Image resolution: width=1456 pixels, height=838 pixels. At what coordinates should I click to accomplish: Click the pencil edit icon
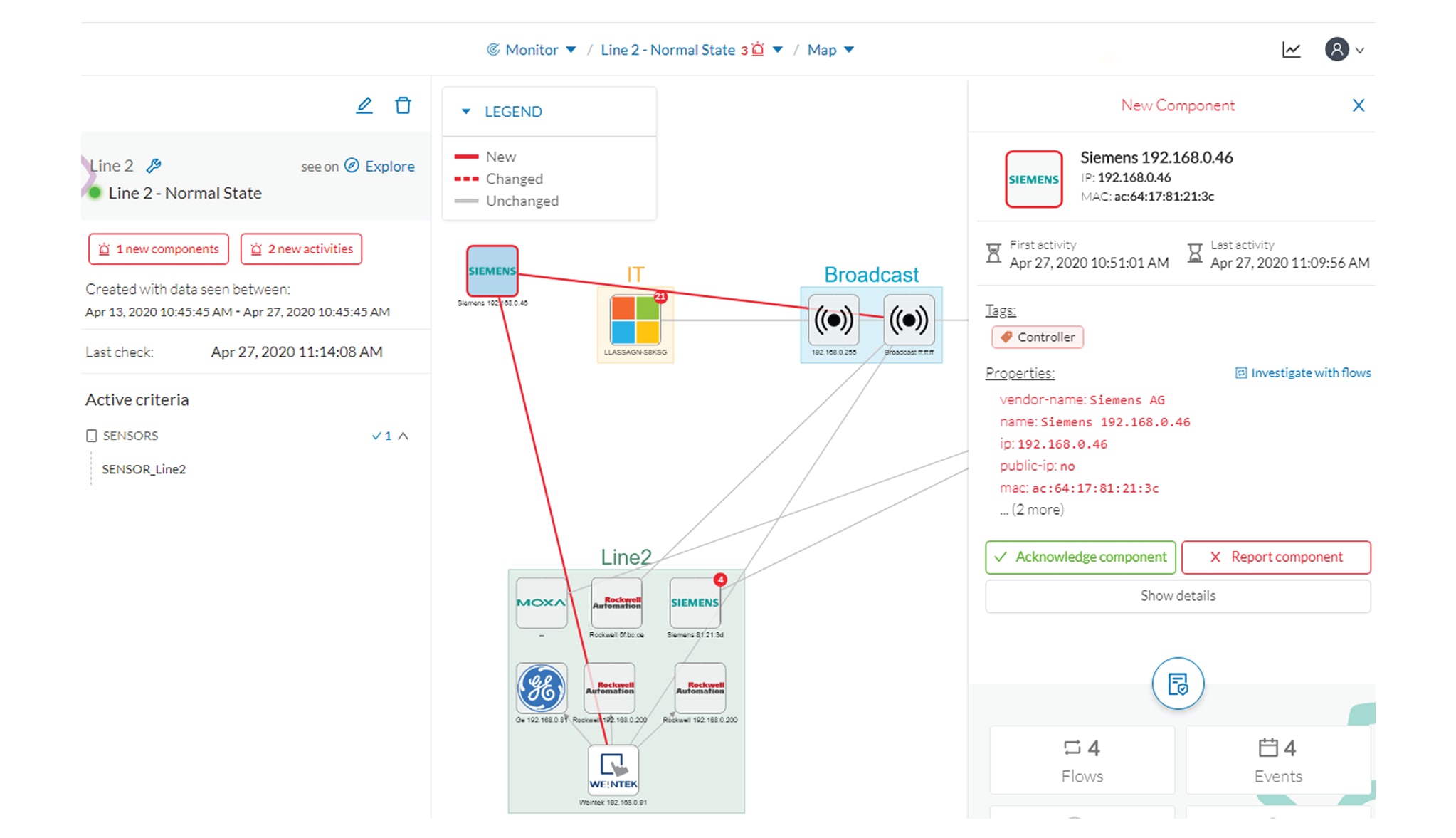coord(364,105)
